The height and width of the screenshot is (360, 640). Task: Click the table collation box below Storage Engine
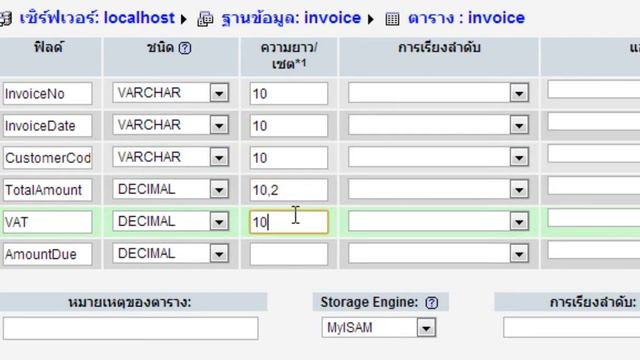(x=571, y=328)
